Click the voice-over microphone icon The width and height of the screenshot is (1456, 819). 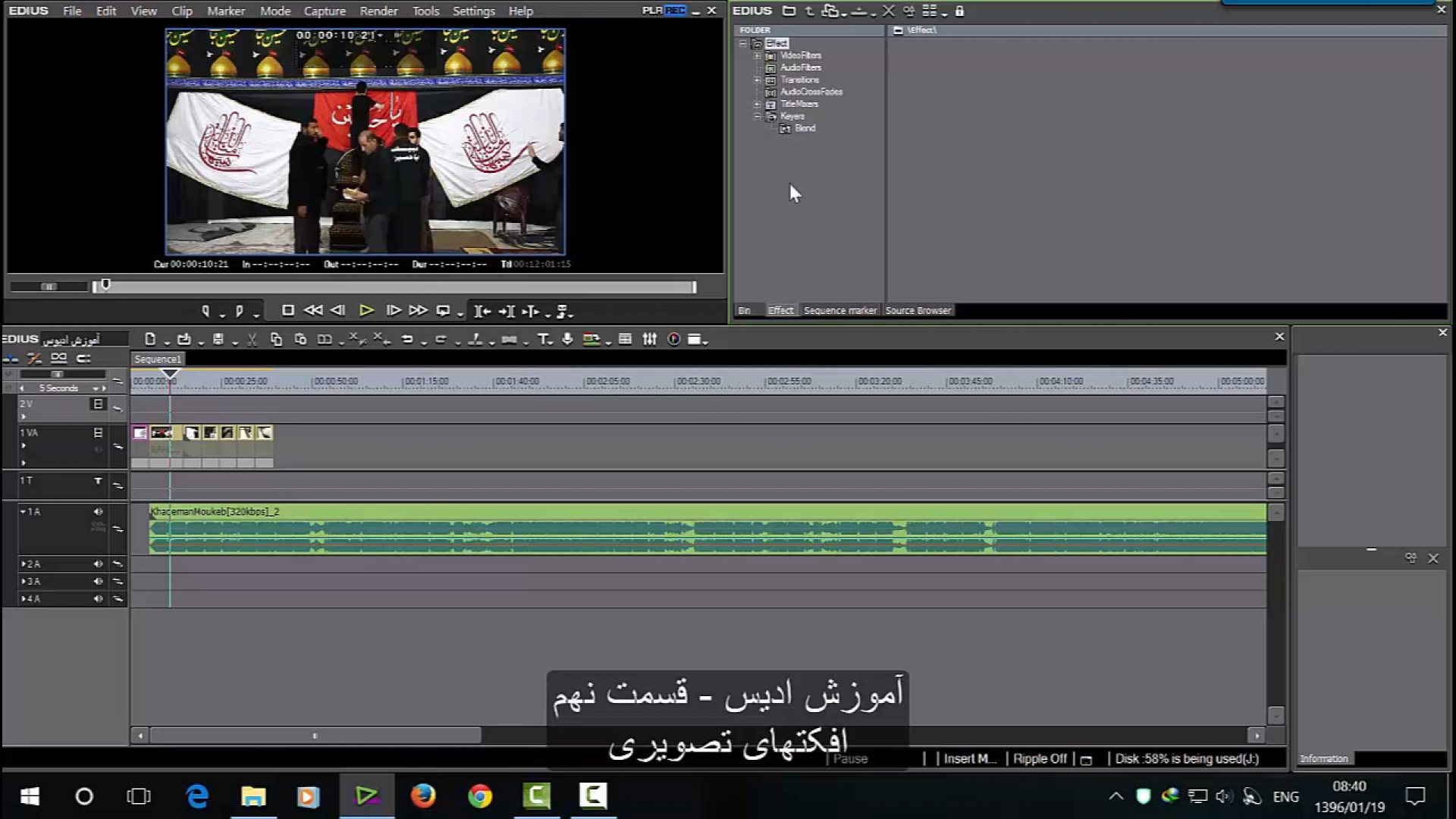[x=567, y=340]
